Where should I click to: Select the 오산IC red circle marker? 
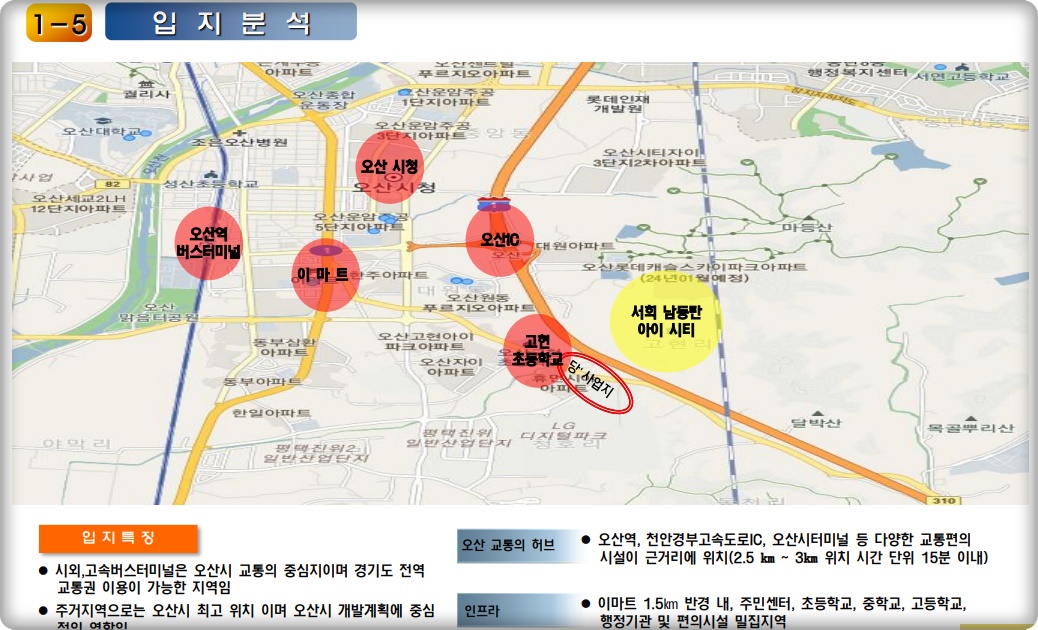pyautogui.click(x=500, y=240)
